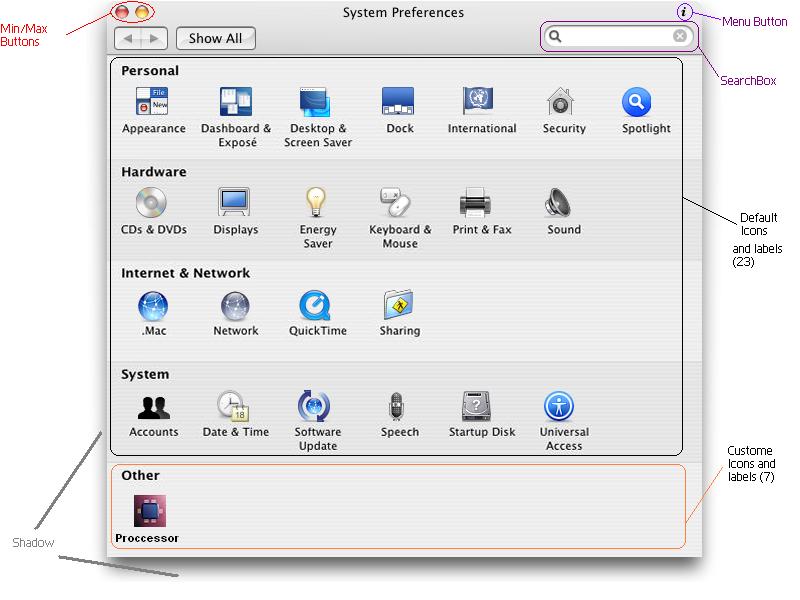
Task: Go forward with the right arrow
Action: tap(154, 38)
